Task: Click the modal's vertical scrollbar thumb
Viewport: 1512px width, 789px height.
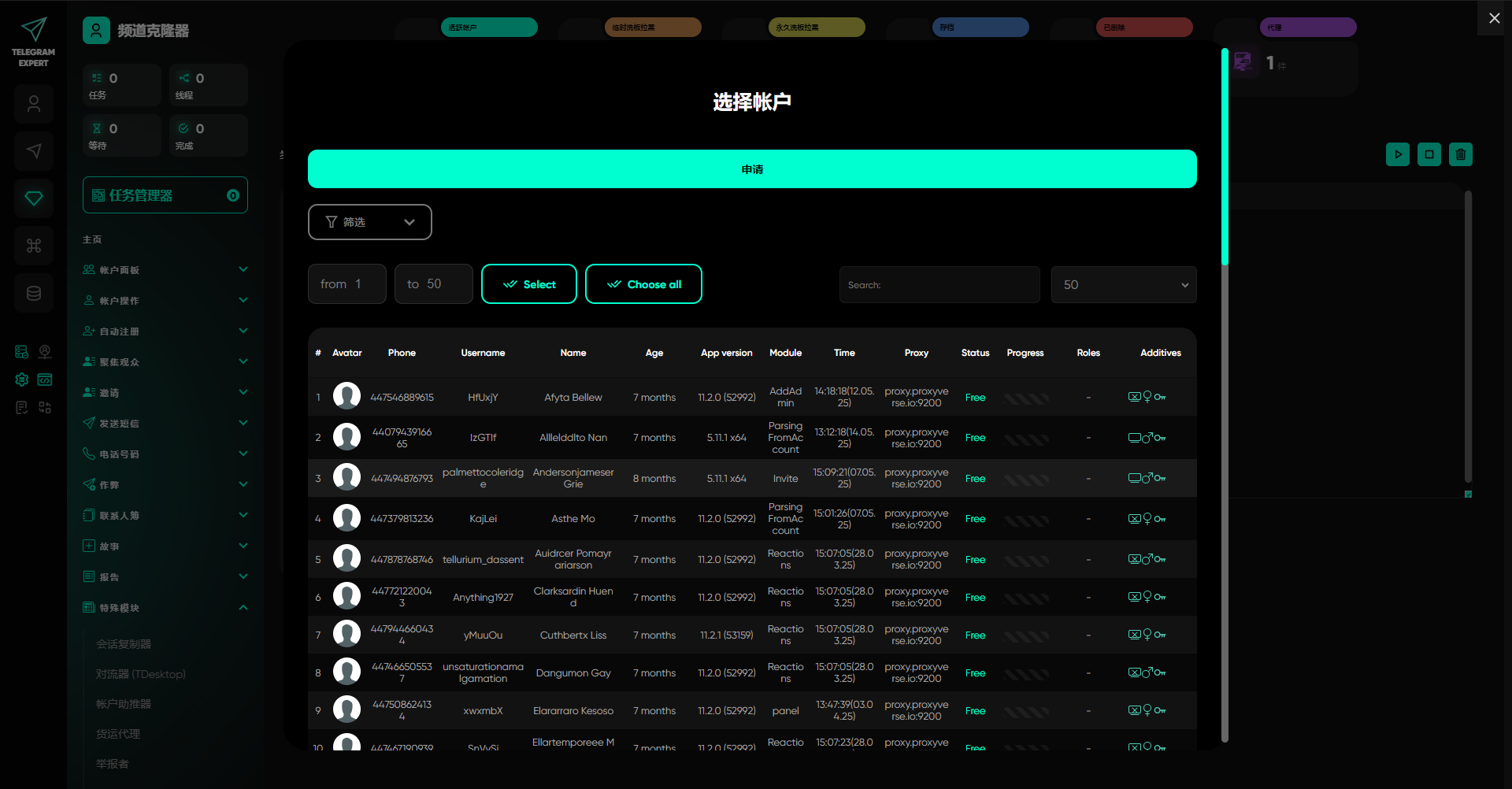Action: (1225, 157)
